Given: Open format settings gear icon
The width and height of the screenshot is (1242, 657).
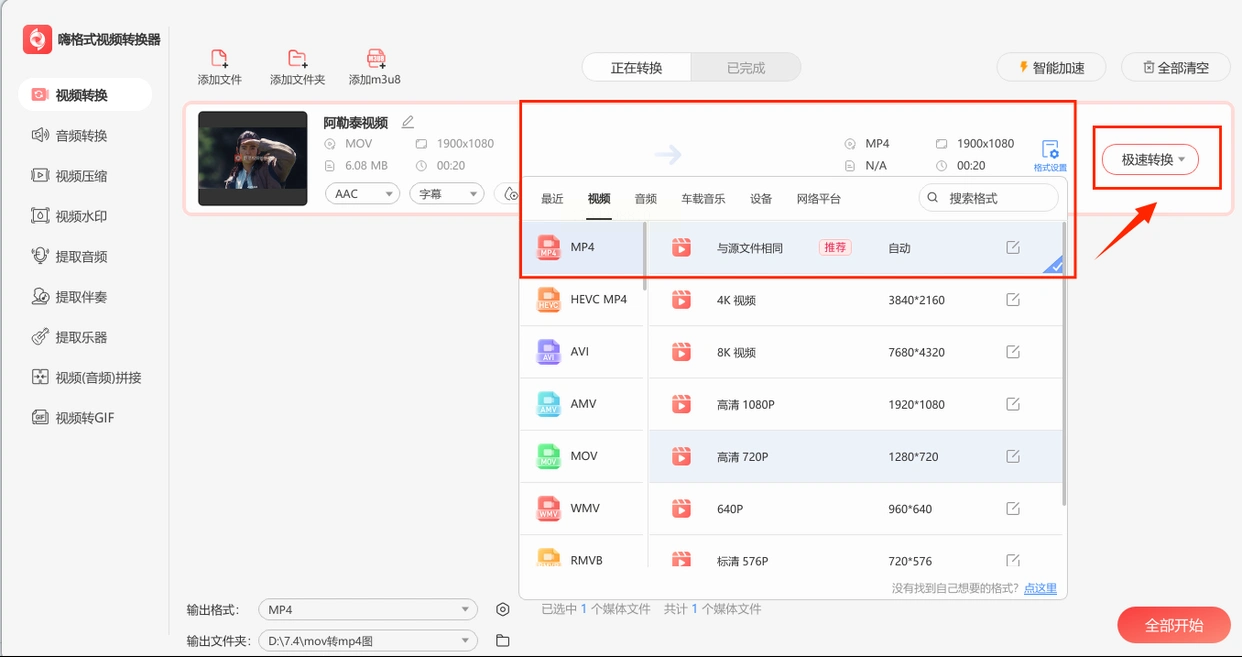Looking at the screenshot, I should 1049,151.
